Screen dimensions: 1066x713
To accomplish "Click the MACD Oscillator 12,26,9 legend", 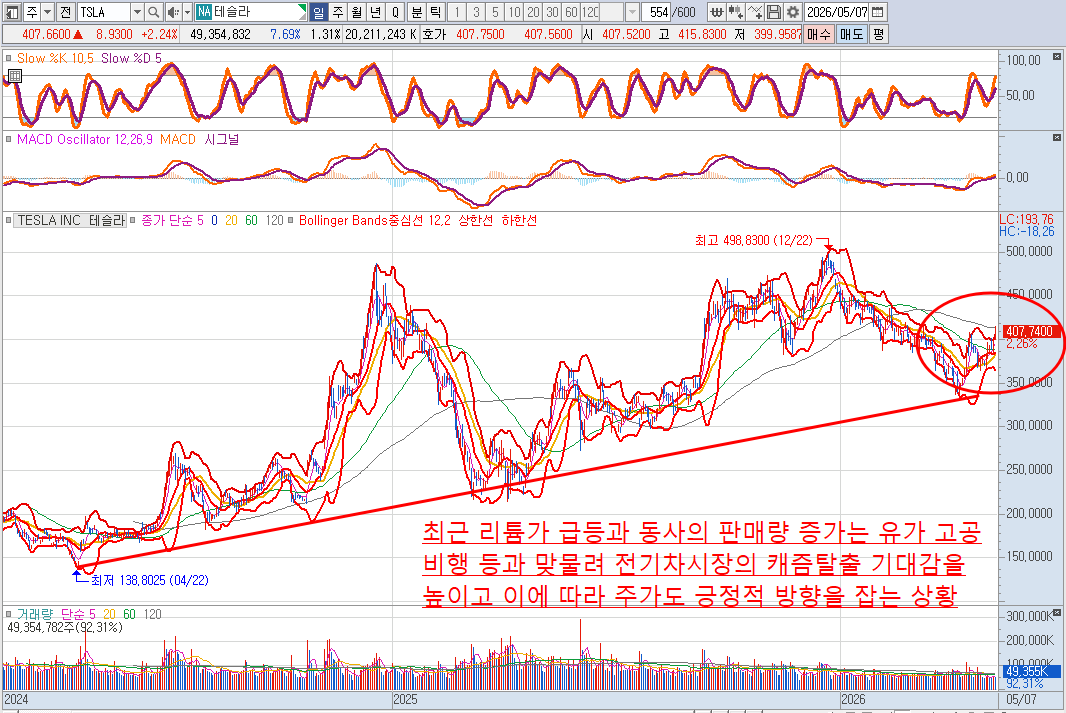I will [x=85, y=139].
